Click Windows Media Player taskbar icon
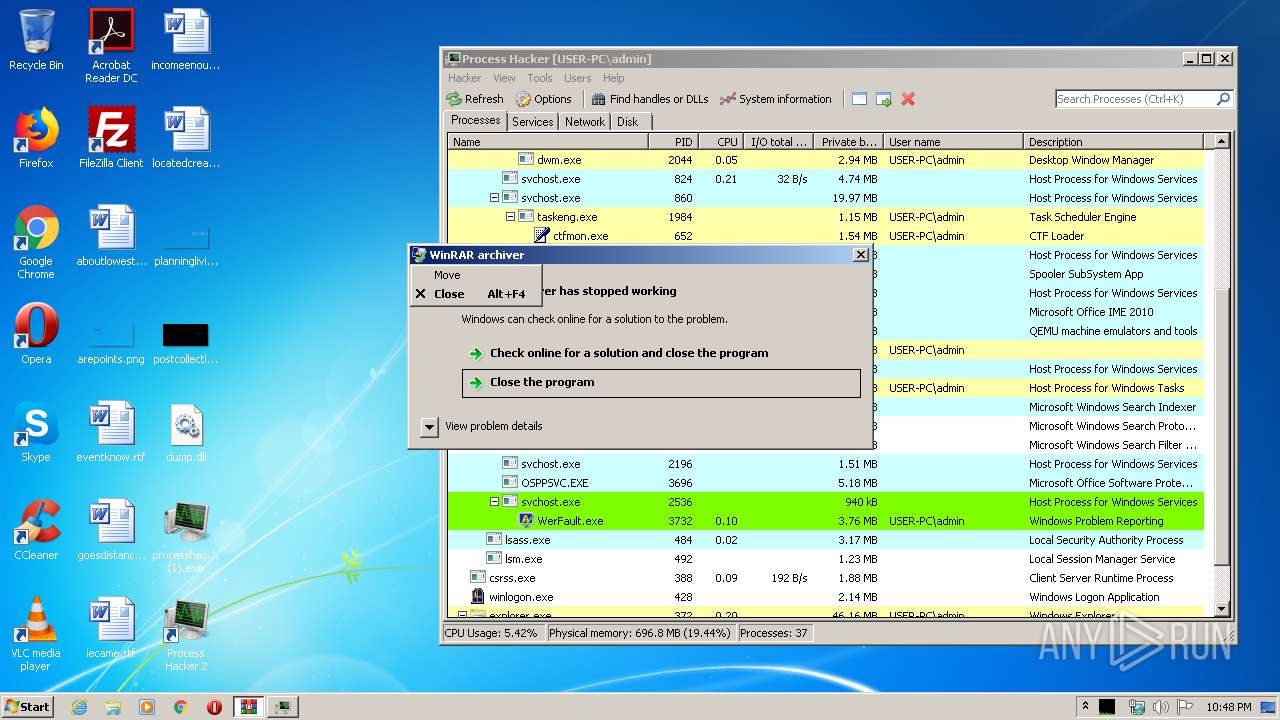Viewport: 1280px width, 720px height. (x=147, y=707)
